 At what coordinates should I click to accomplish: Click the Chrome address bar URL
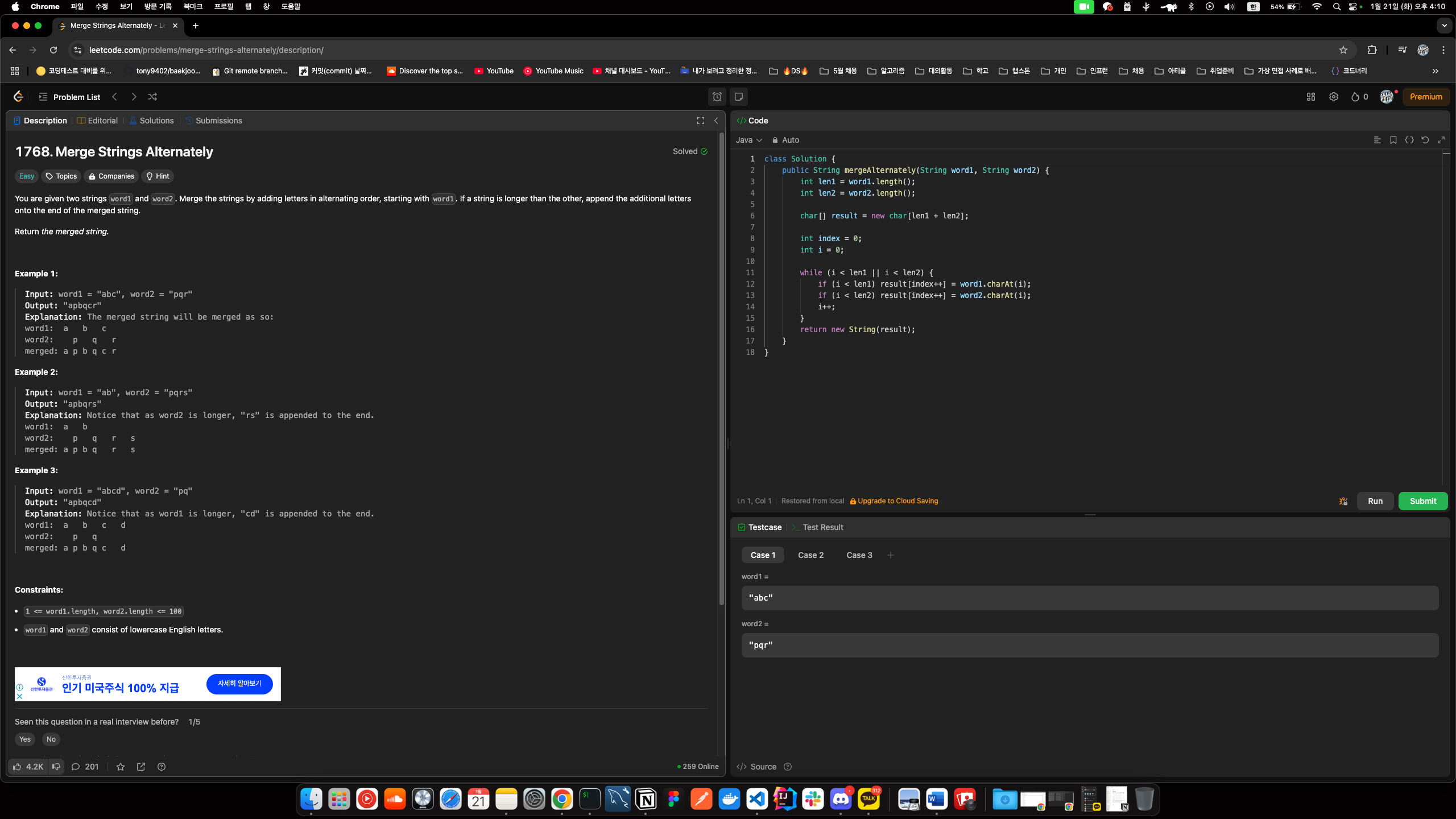click(x=206, y=50)
